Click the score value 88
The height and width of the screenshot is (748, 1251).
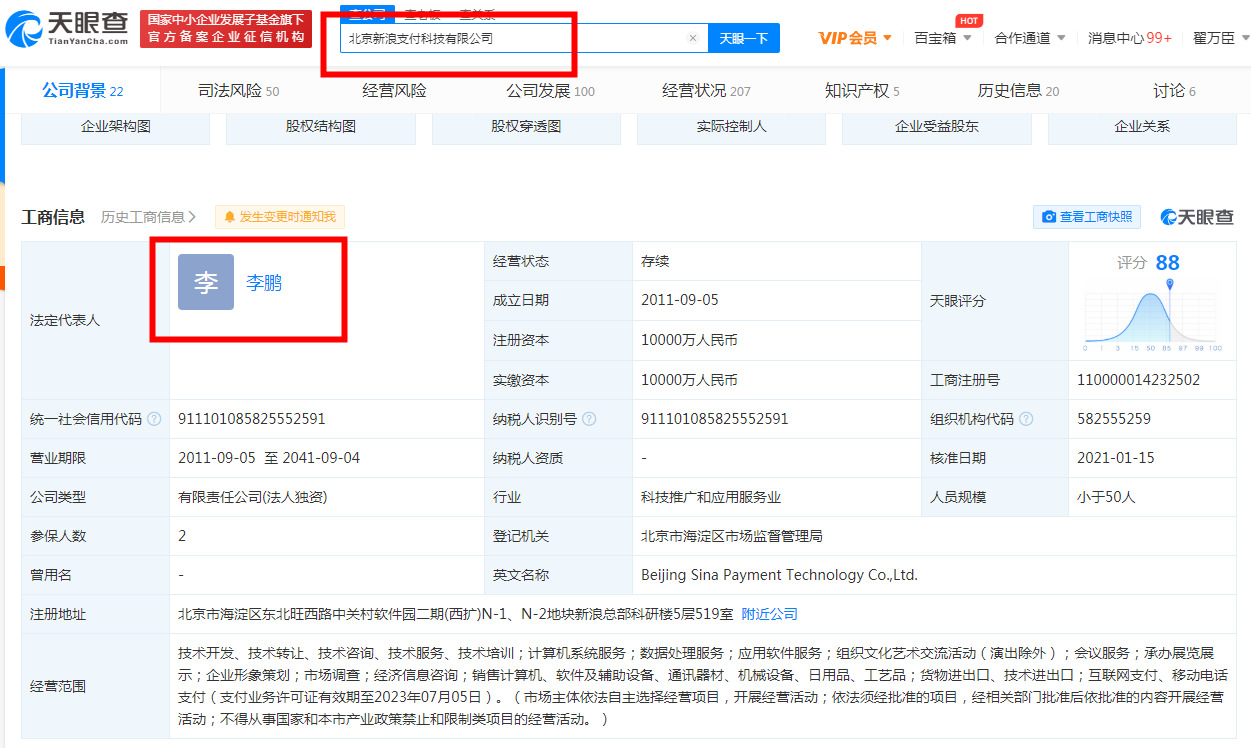tap(1167, 263)
